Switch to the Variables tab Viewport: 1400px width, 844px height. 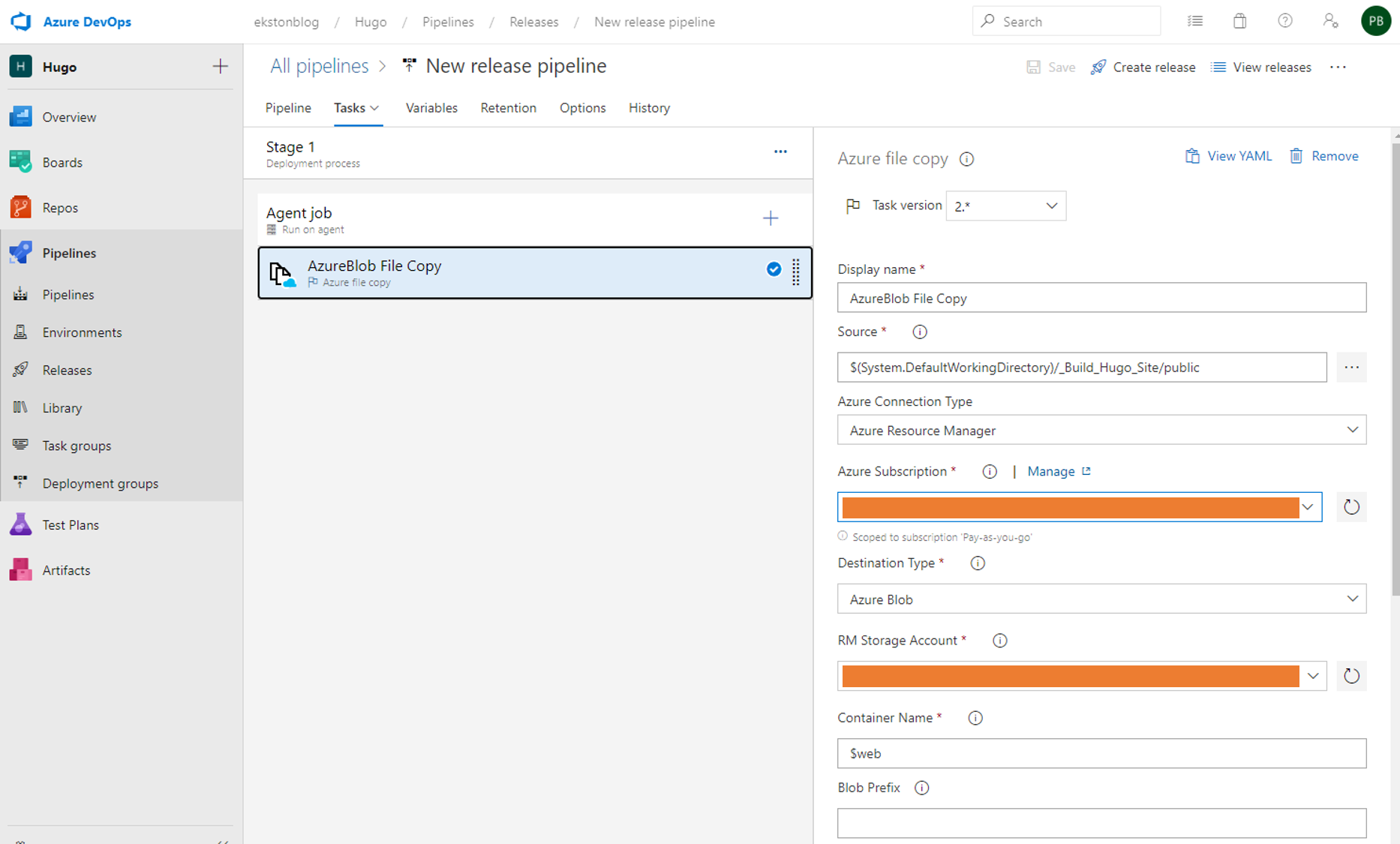click(431, 108)
